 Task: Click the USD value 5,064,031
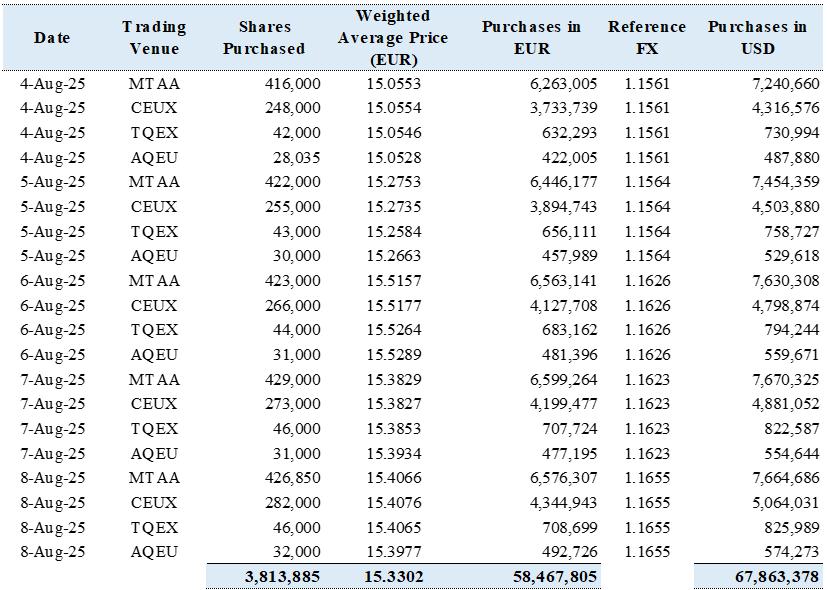click(784, 503)
